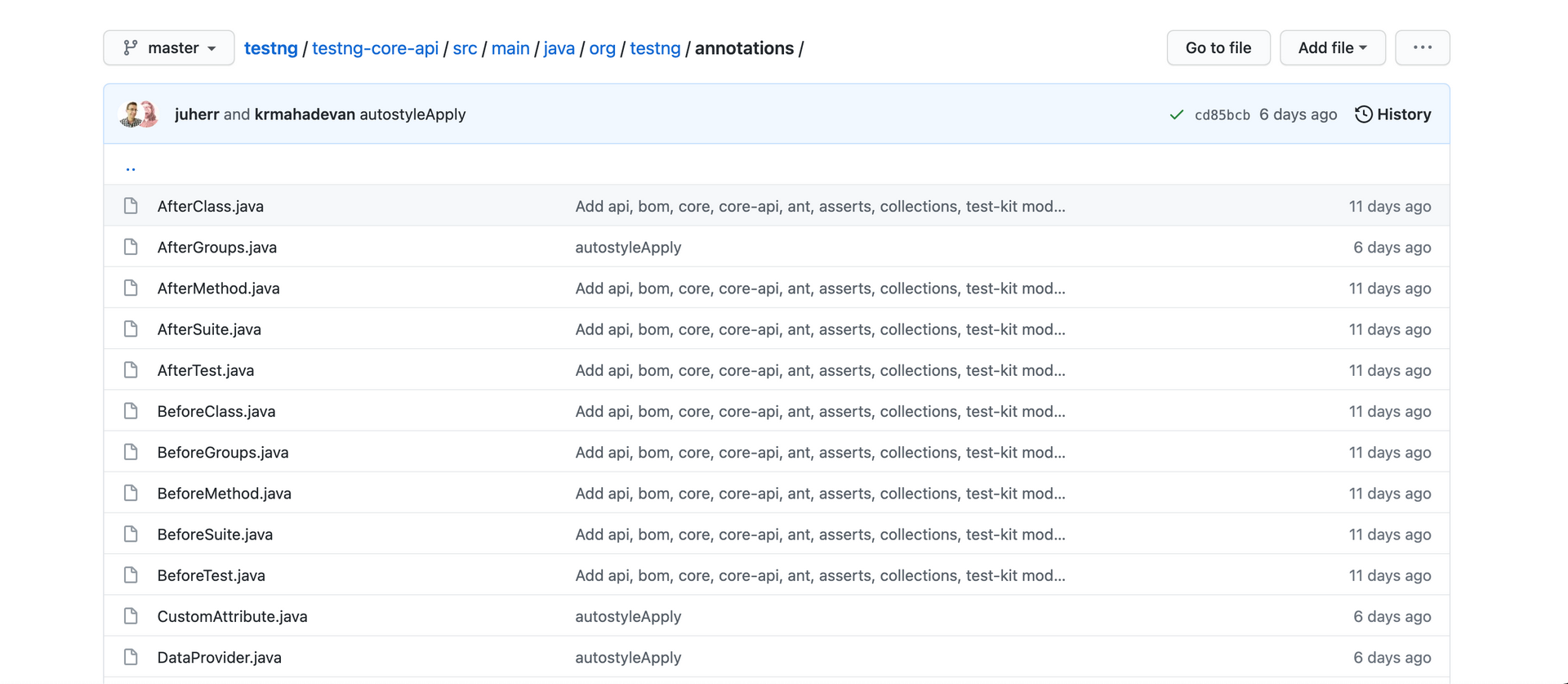Click file icon next to AfterSuite.java
This screenshot has width=1568, height=684.
point(131,329)
